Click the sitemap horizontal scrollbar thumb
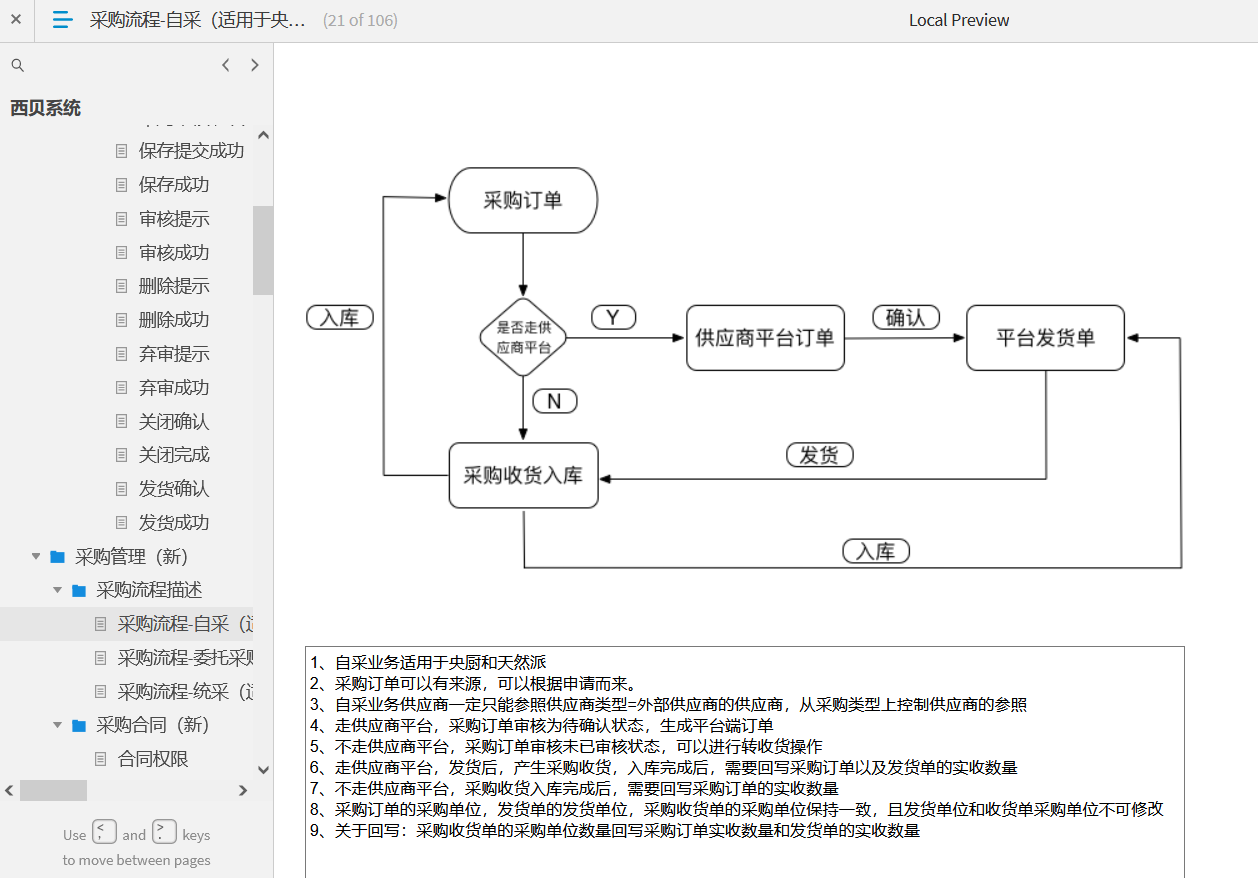The image size is (1258, 878). click(53, 791)
